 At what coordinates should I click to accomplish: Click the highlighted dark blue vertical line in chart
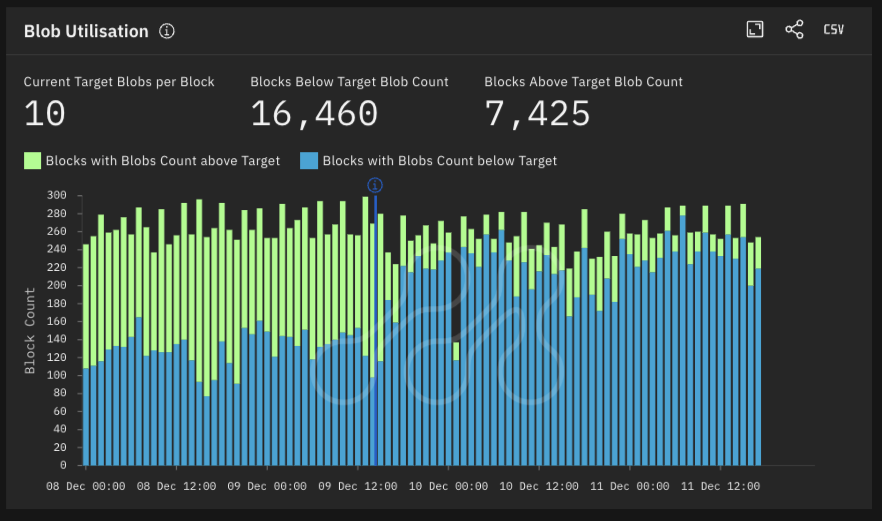click(375, 330)
